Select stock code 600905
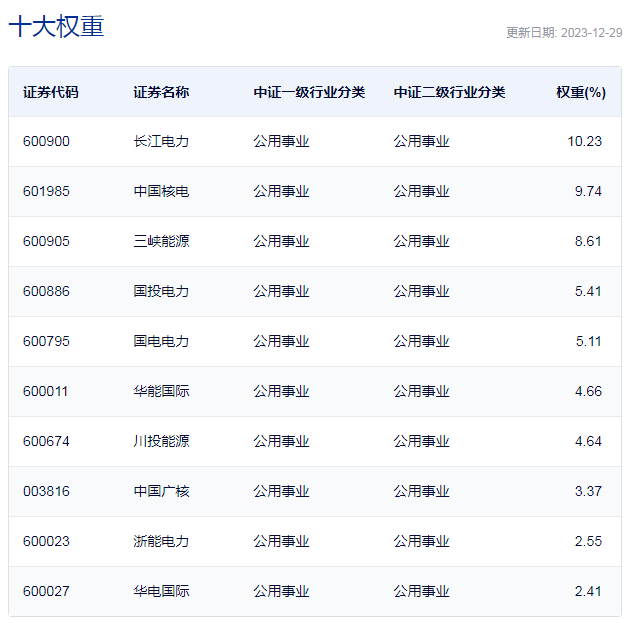Image resolution: width=634 pixels, height=623 pixels. [46, 241]
